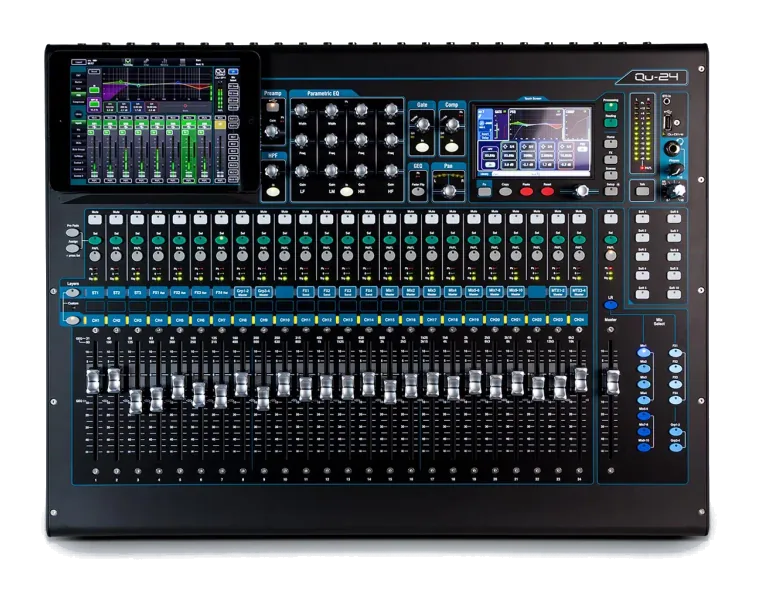Click the HF Width knob in Parametric EQ

pos(391,111)
